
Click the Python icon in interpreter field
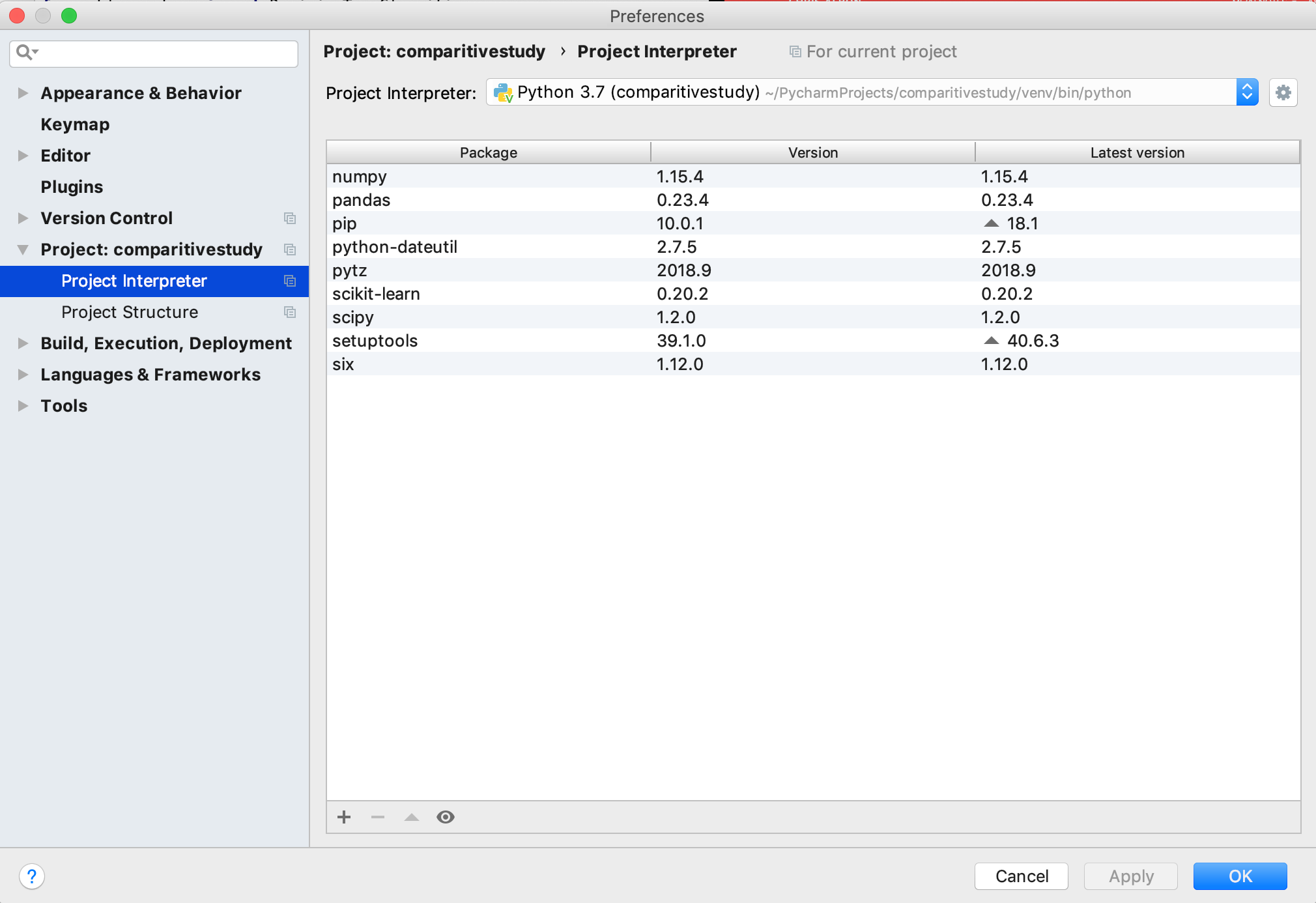[x=503, y=93]
